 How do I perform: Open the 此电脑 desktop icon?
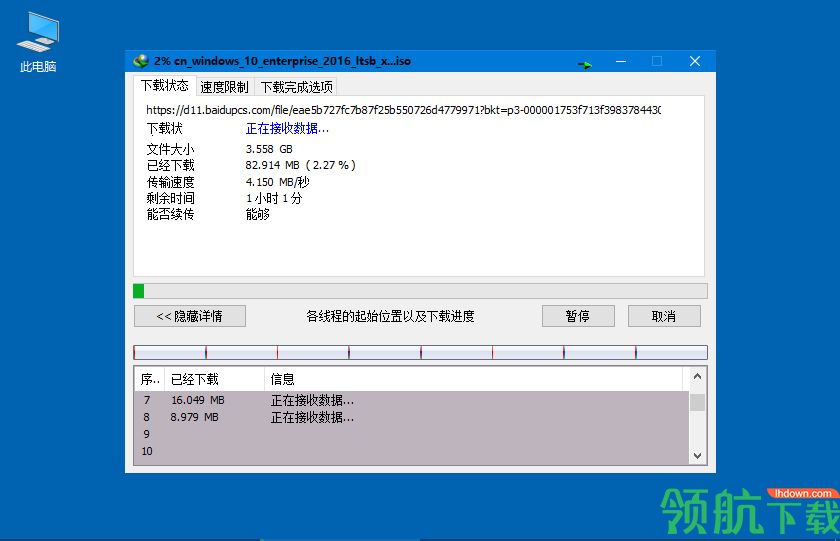38,42
